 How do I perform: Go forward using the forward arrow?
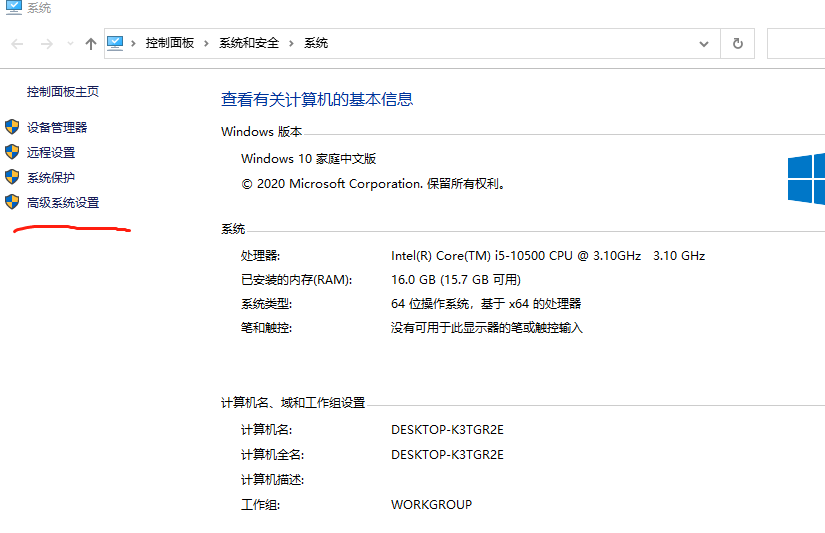46,44
